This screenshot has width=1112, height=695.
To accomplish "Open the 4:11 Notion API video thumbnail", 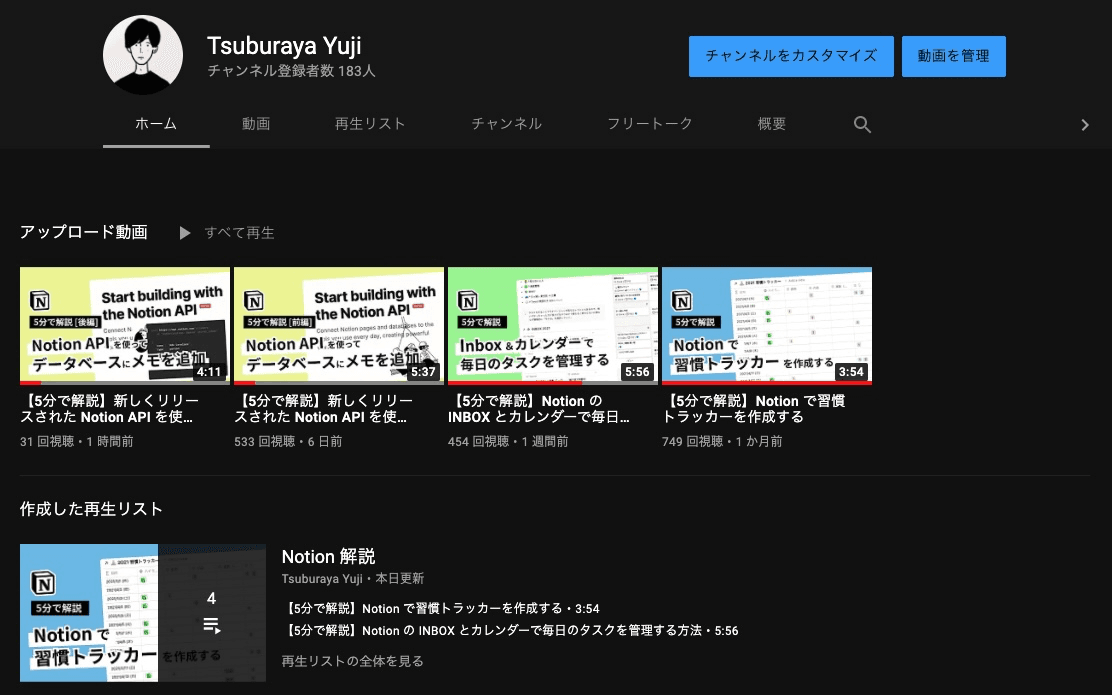I will (125, 326).
